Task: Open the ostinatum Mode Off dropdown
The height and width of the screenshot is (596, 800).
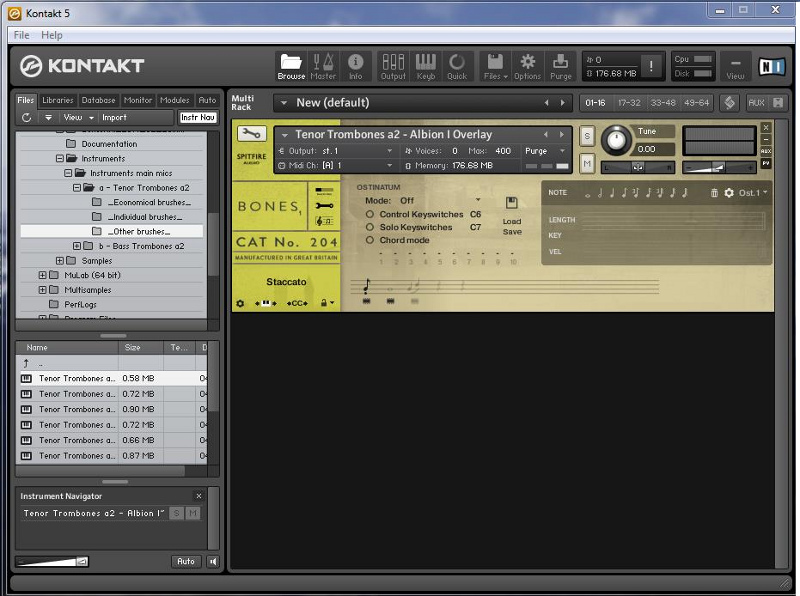Action: pos(423,201)
